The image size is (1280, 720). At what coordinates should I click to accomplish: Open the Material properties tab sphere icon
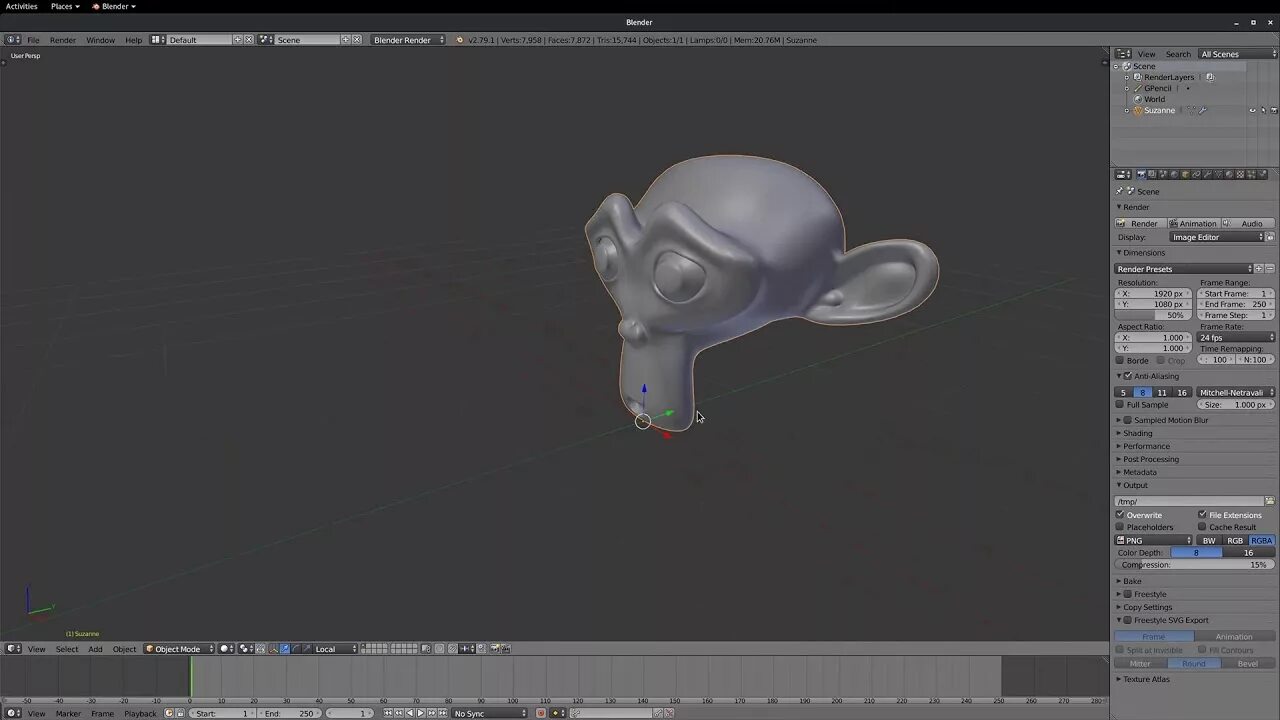pyautogui.click(x=1228, y=175)
